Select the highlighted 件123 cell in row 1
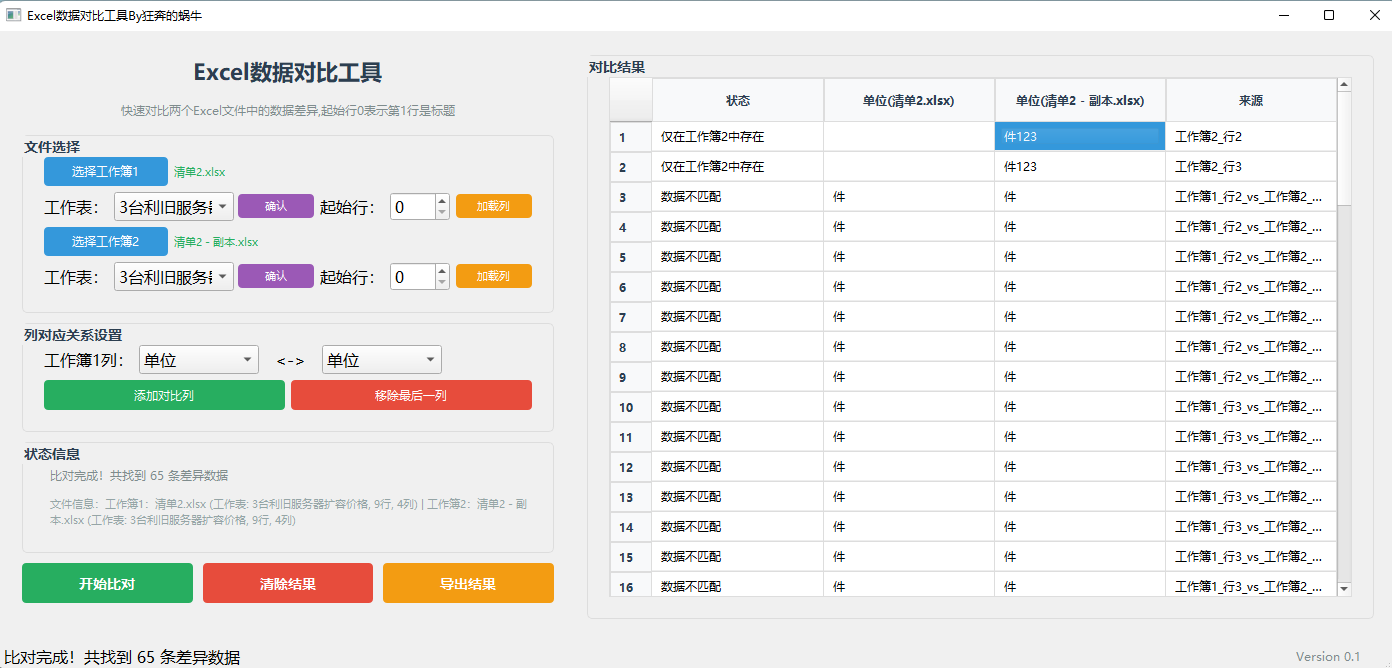The height and width of the screenshot is (668, 1392). [x=1080, y=136]
